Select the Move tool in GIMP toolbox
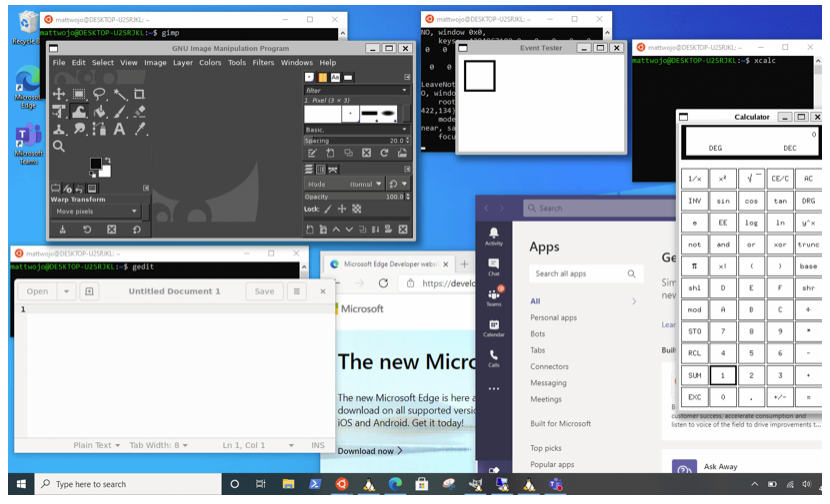This screenshot has height=504, width=830. pos(59,94)
